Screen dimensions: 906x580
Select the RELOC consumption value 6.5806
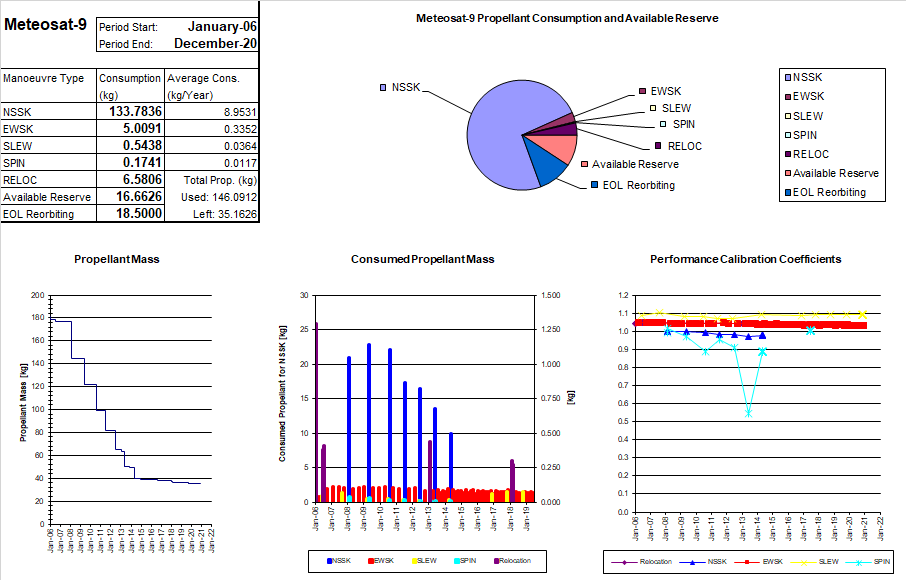142,180
